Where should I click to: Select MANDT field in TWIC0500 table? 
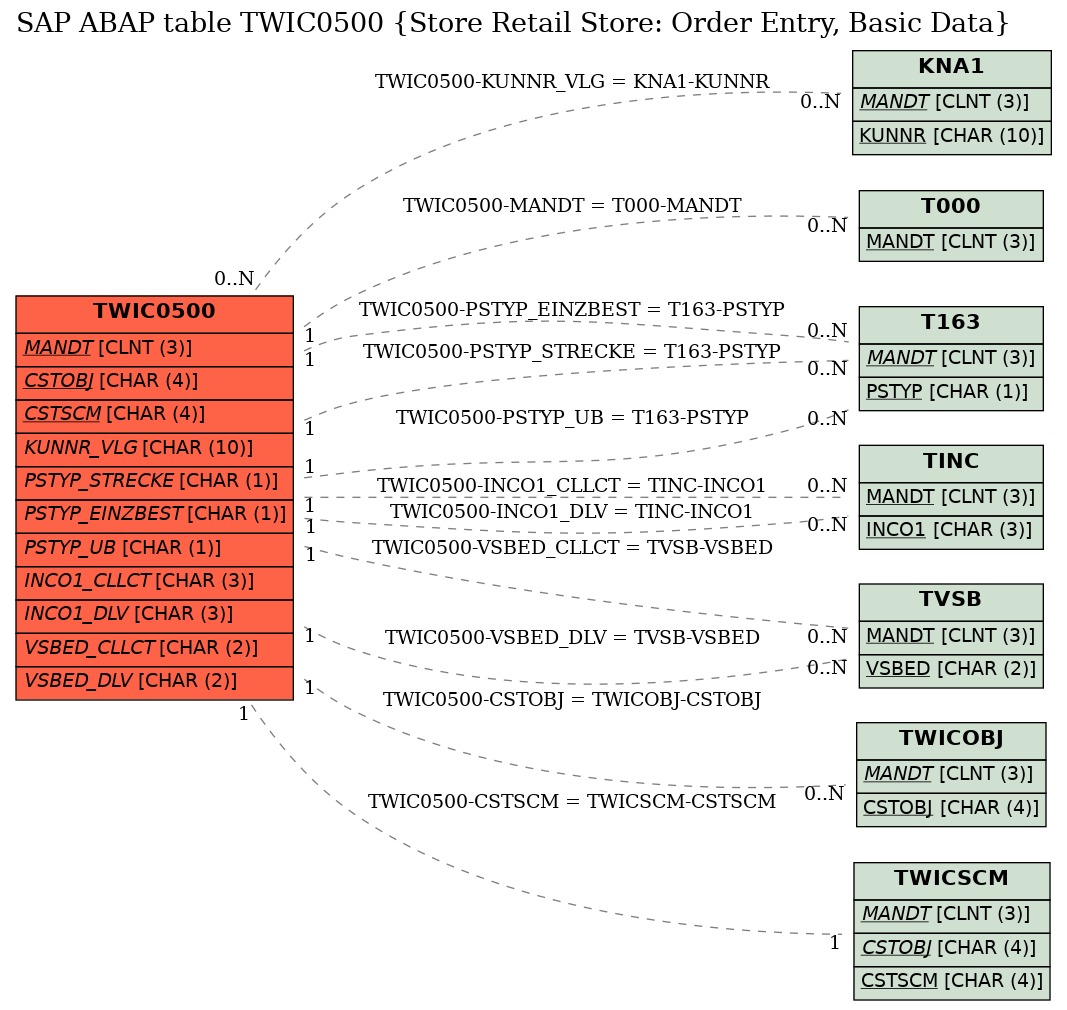coord(154,348)
